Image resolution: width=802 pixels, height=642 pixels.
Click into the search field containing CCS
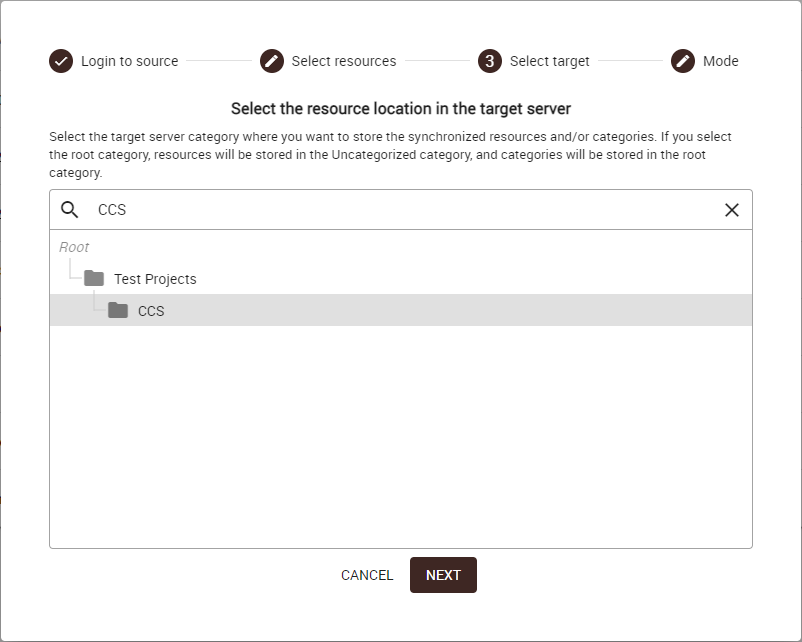400,210
